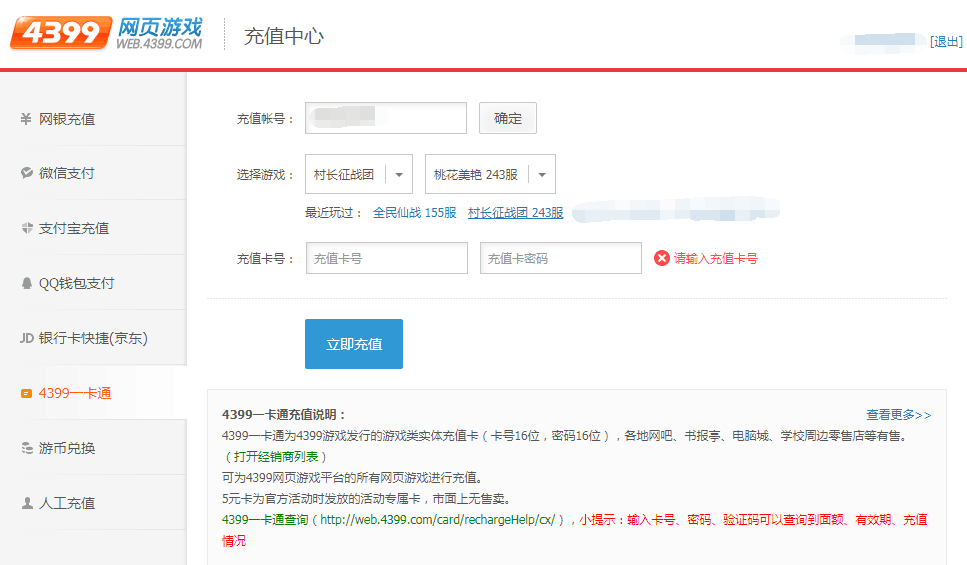The height and width of the screenshot is (565, 967).
Task: Open 人工充值 section
Action: [x=93, y=503]
